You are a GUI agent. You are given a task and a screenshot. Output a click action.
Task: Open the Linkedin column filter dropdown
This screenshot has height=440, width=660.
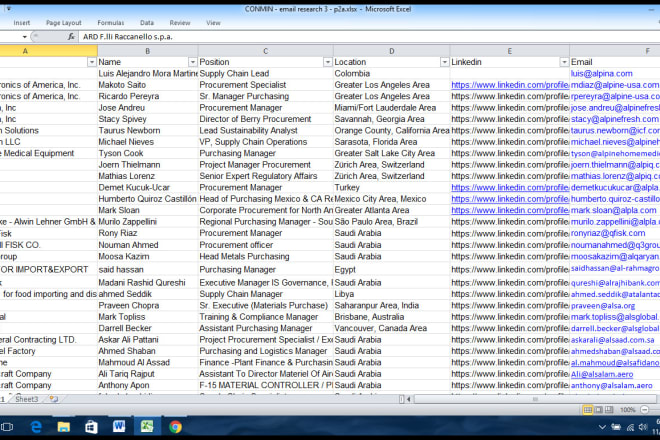(564, 62)
